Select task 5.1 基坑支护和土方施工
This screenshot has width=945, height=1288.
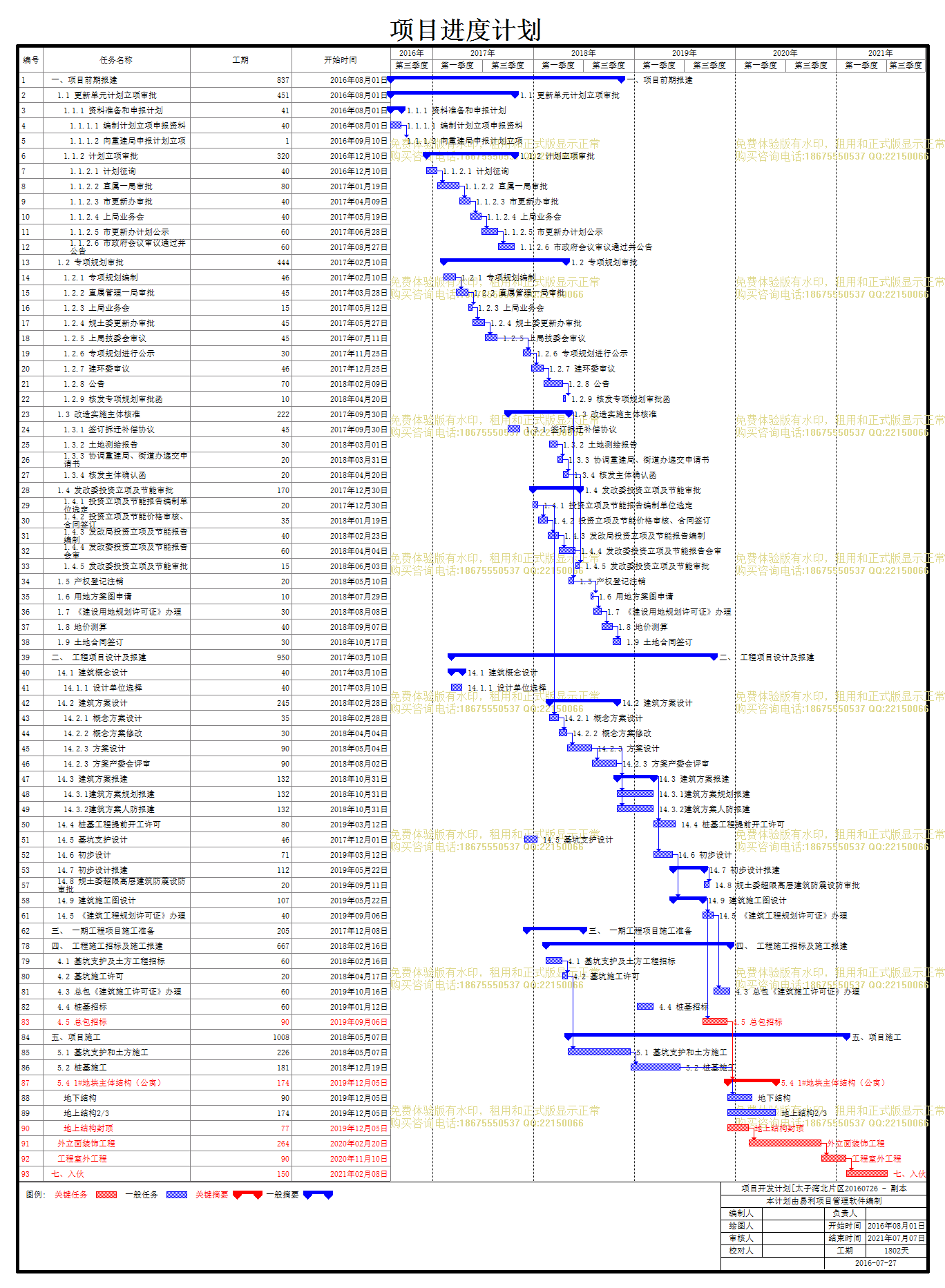pyautogui.click(x=204, y=1052)
